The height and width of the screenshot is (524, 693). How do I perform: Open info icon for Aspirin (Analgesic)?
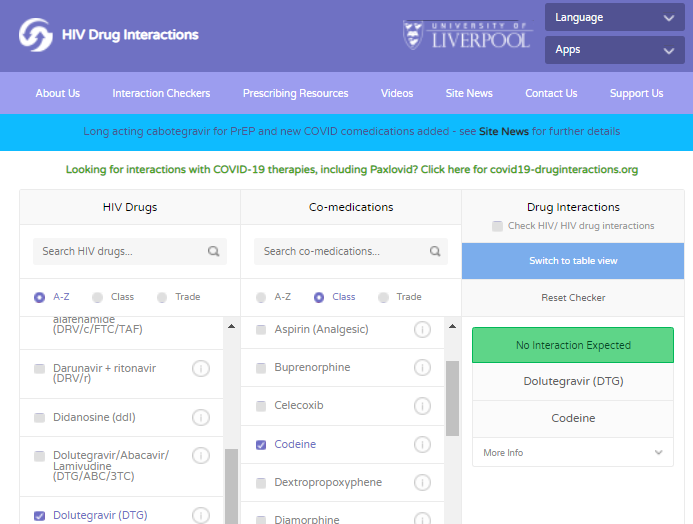coord(423,330)
